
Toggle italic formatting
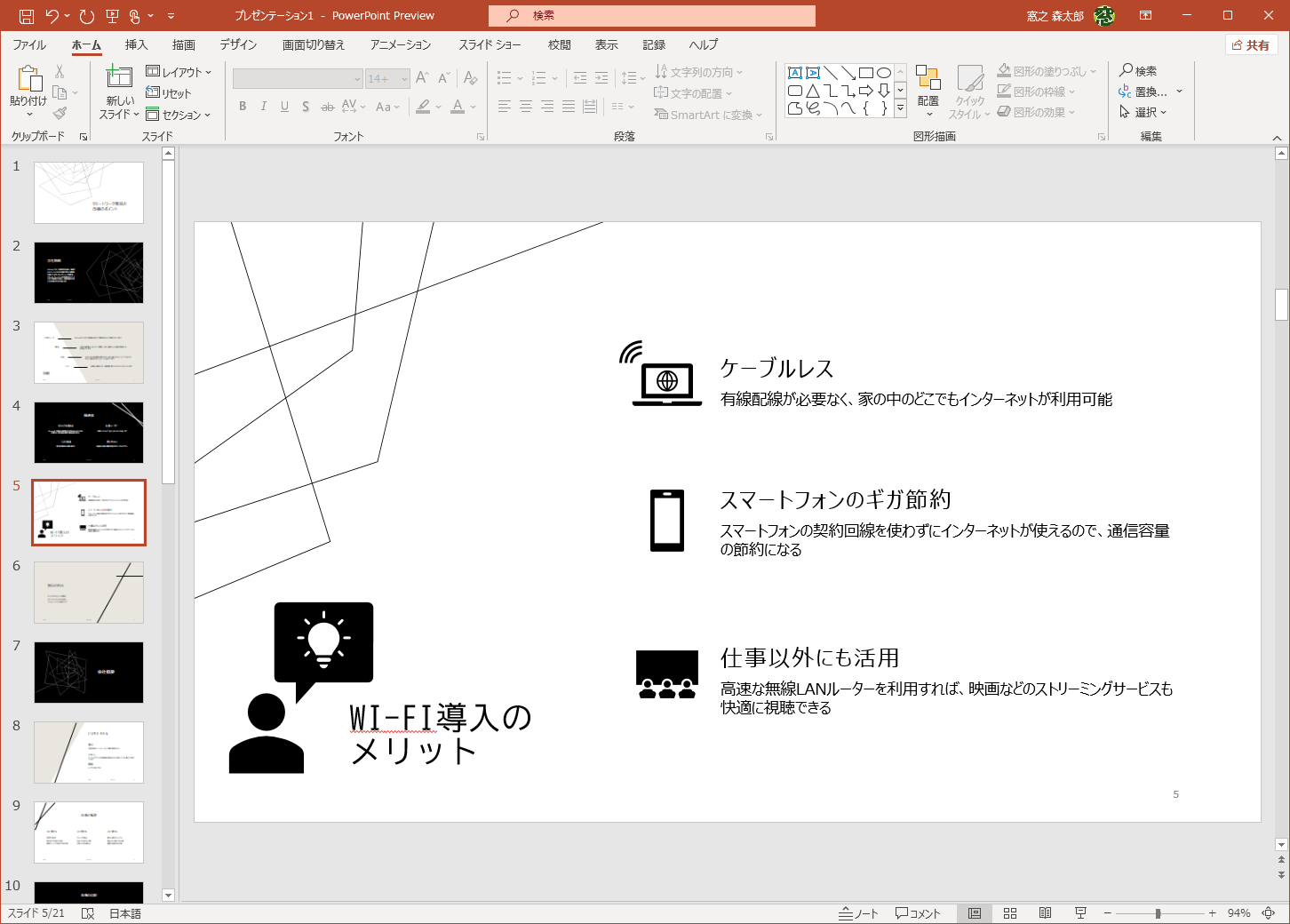click(x=263, y=106)
